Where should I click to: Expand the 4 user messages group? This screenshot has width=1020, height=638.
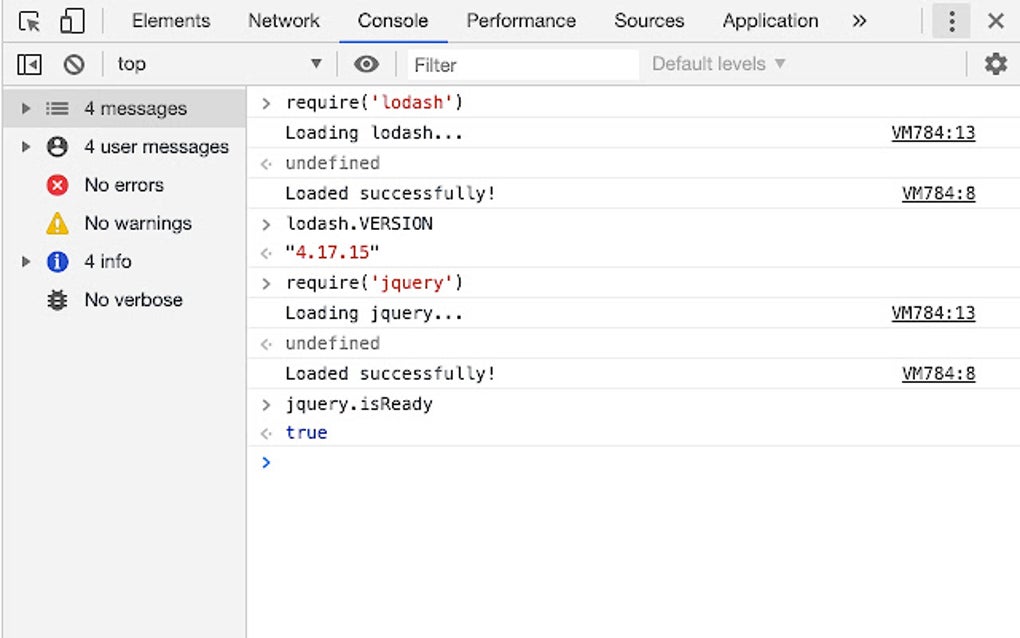[x=27, y=147]
